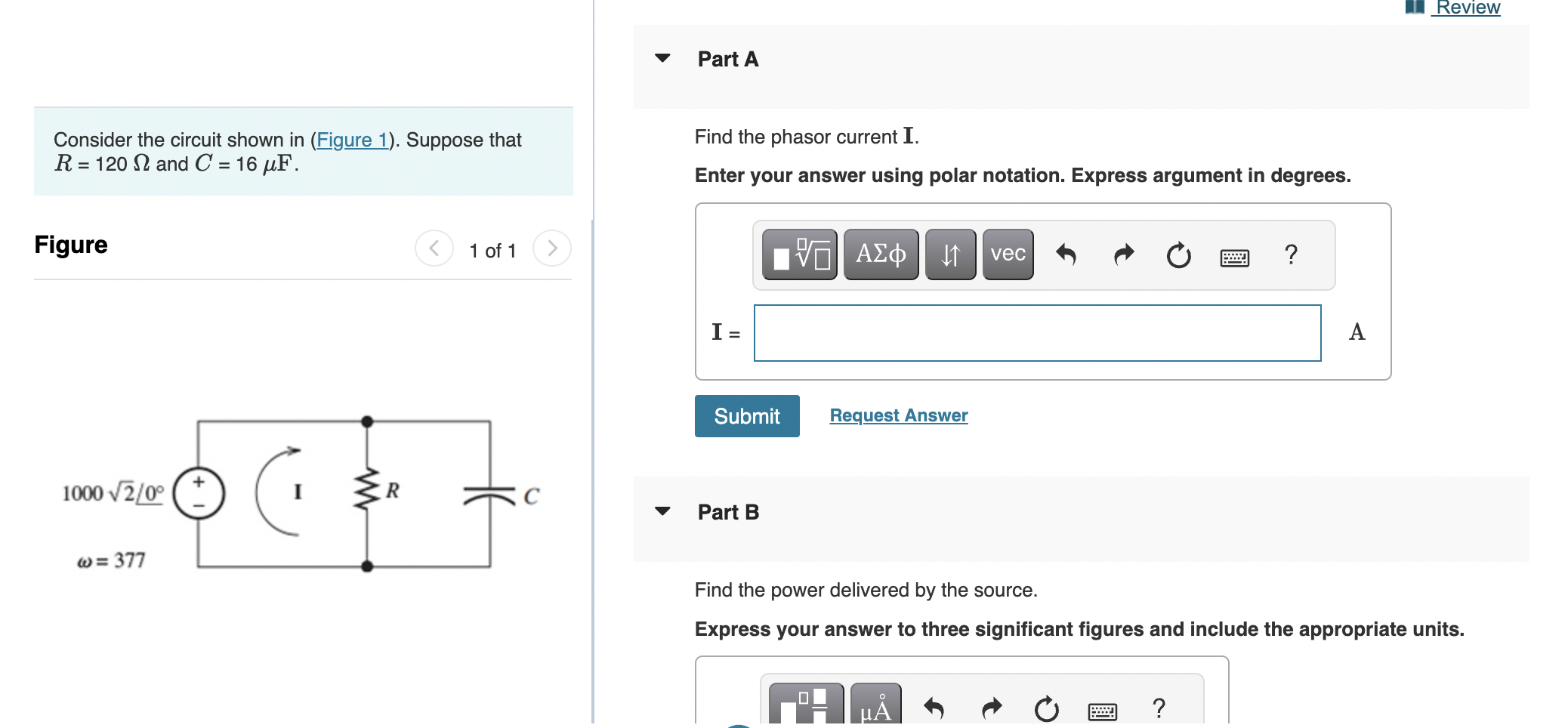Select the μÅ units icon in Part B
Image resolution: width=1568 pixels, height=728 pixels.
pos(875,708)
